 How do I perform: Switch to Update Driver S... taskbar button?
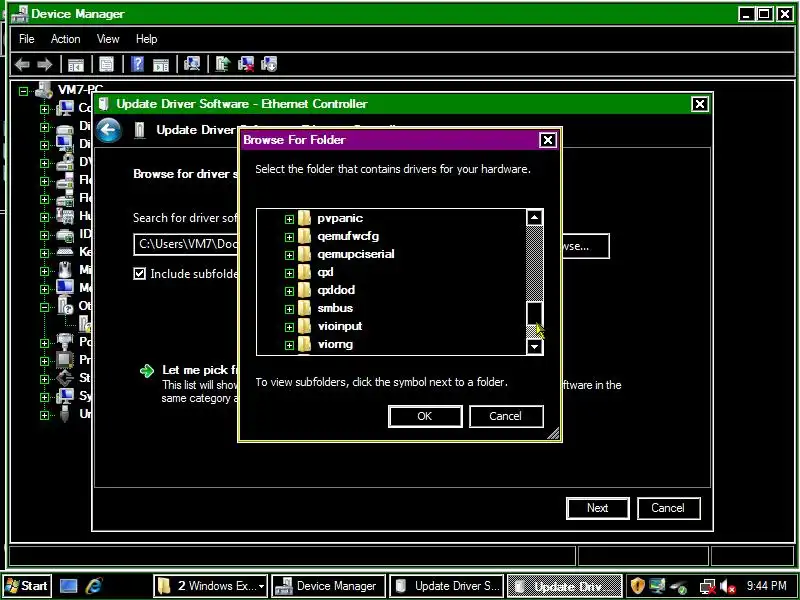446,586
